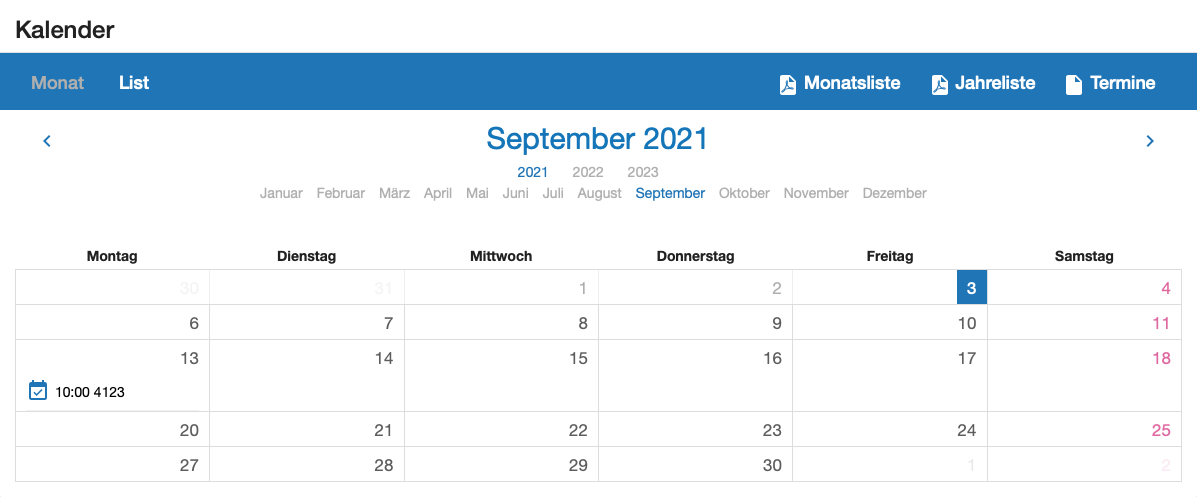Jump to Oktober in month list
1197x497 pixels.
tap(744, 193)
